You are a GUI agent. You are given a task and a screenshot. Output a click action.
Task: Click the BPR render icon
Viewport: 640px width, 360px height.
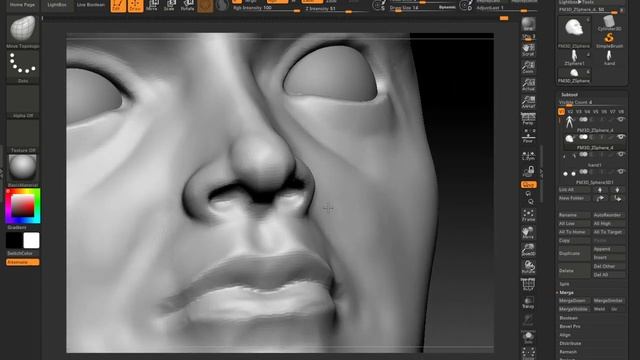[x=528, y=24]
